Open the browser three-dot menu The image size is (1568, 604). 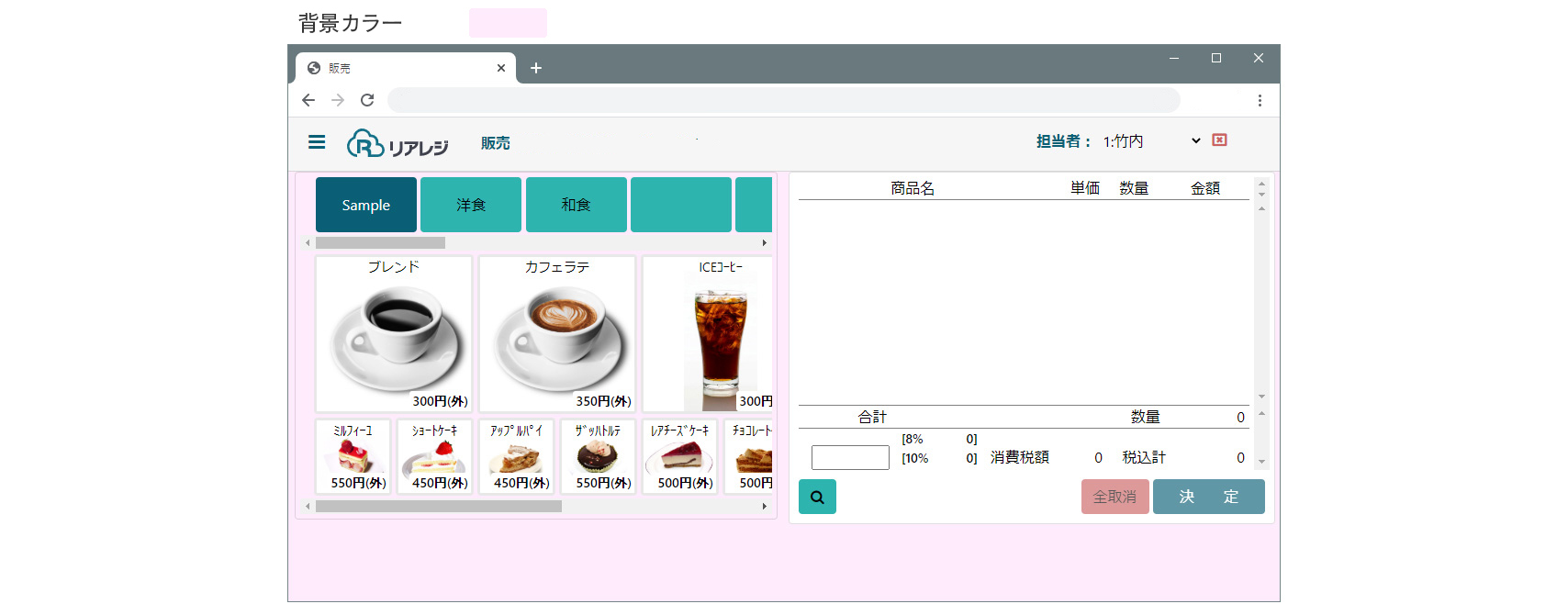pyautogui.click(x=1260, y=100)
